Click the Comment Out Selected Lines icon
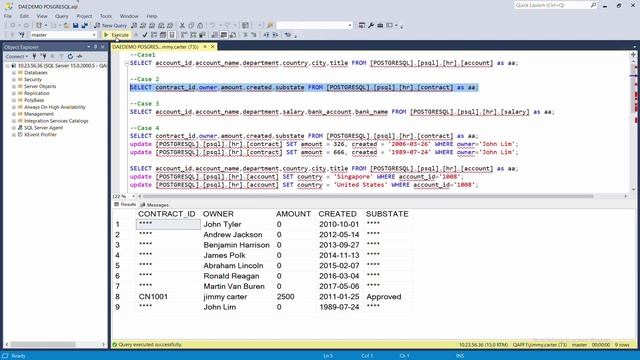Screen dimensions: 640x360 click(x=245, y=35)
